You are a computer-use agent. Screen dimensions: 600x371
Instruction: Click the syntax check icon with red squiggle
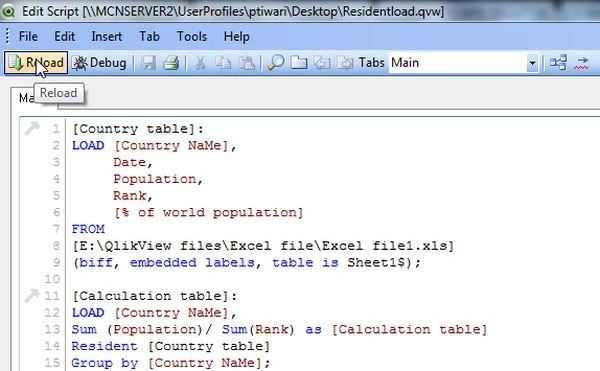(582, 63)
